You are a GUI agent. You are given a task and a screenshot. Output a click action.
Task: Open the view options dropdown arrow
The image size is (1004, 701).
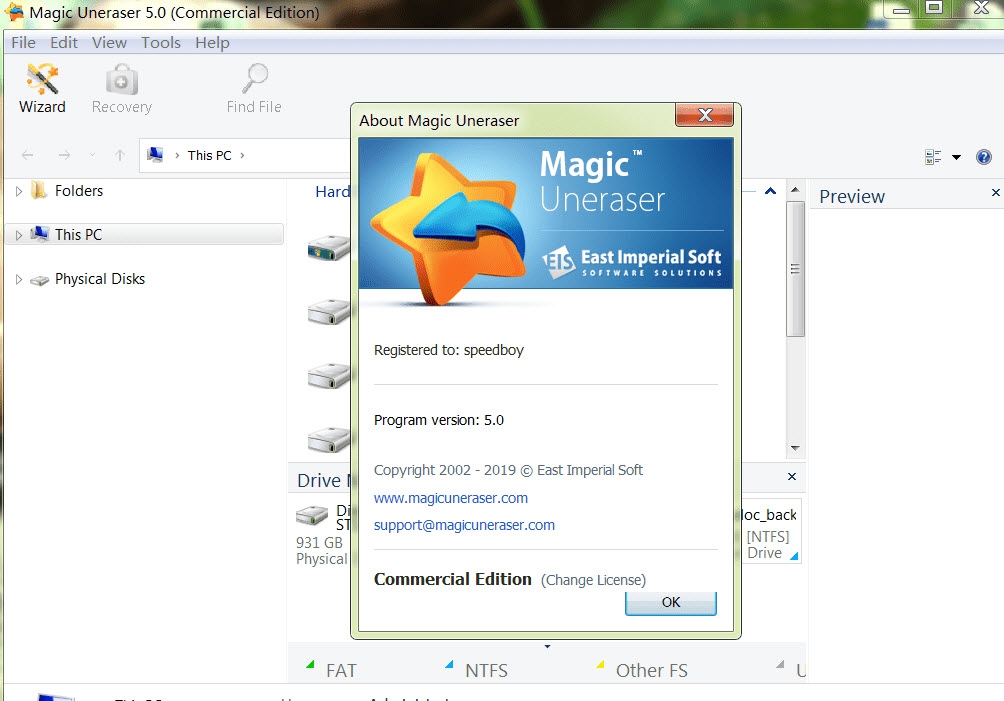tap(956, 157)
